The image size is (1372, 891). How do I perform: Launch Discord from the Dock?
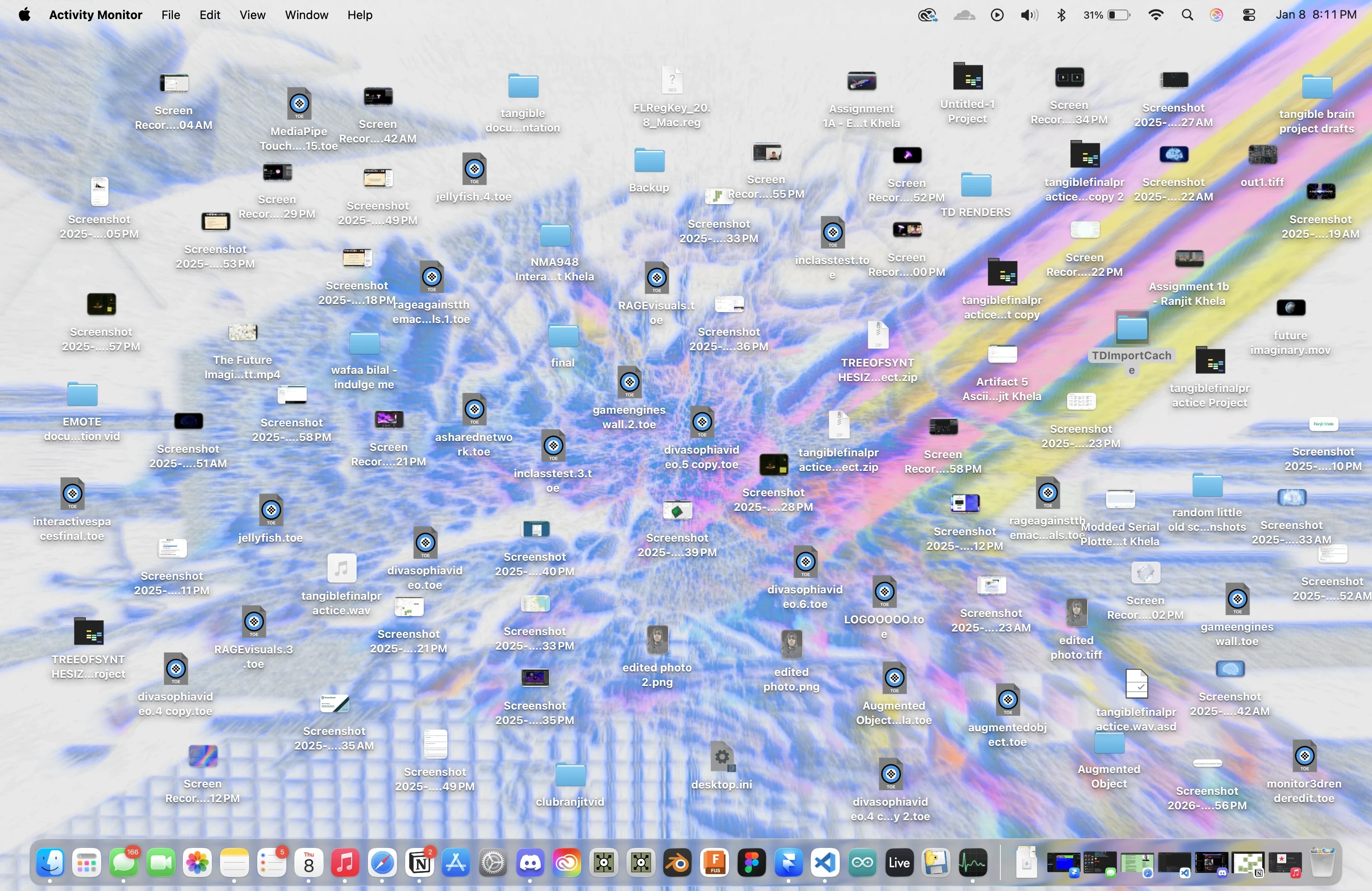(x=530, y=863)
